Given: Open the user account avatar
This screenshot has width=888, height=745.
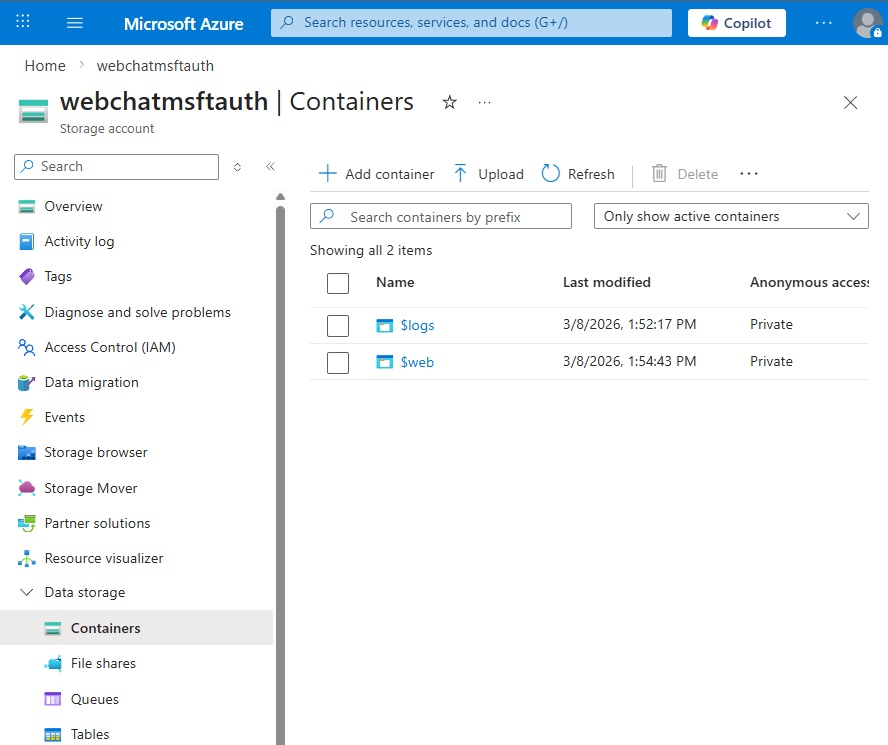Looking at the screenshot, I should click(867, 22).
